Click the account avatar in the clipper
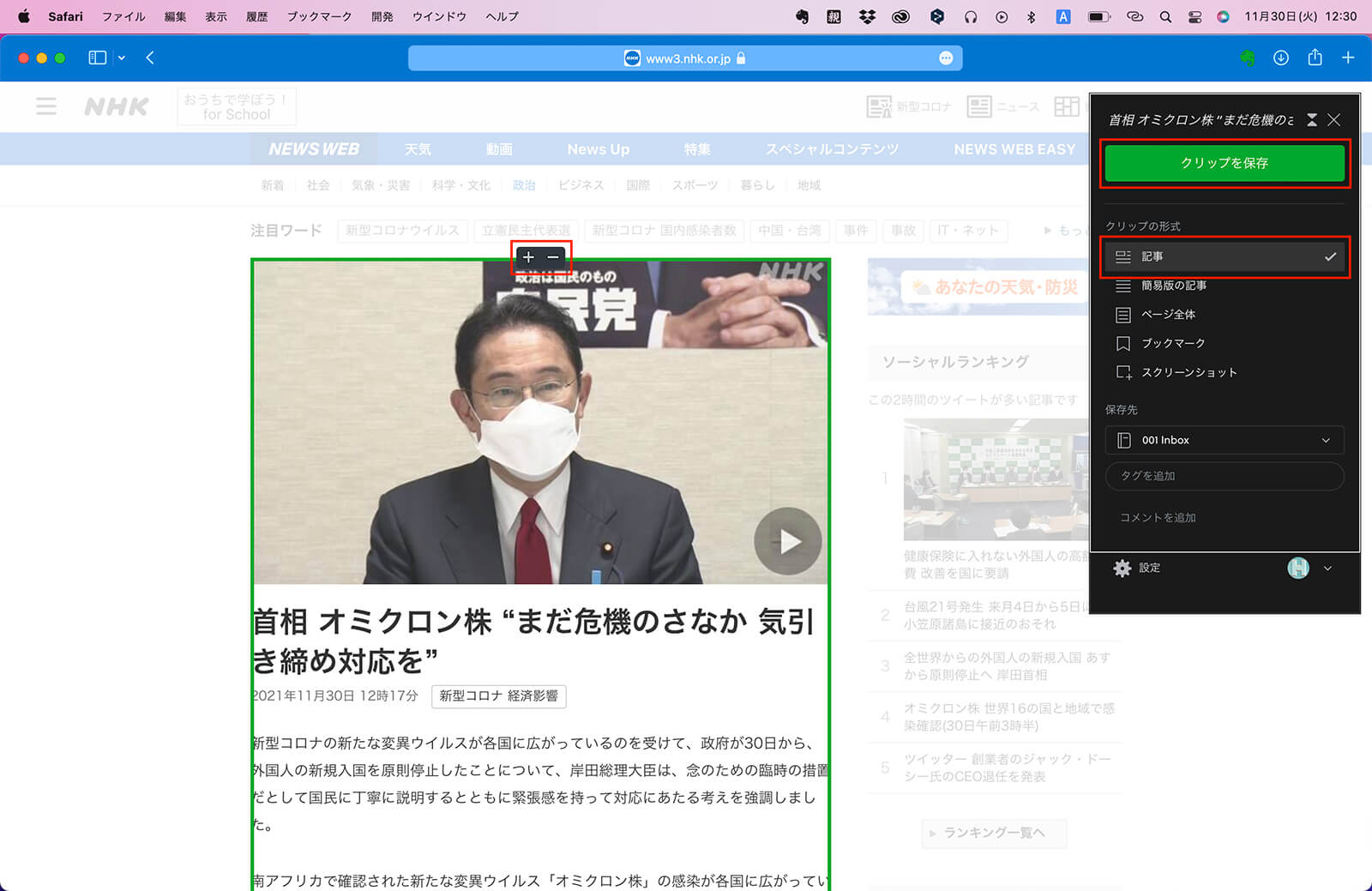This screenshot has width=1372, height=891. (x=1298, y=568)
